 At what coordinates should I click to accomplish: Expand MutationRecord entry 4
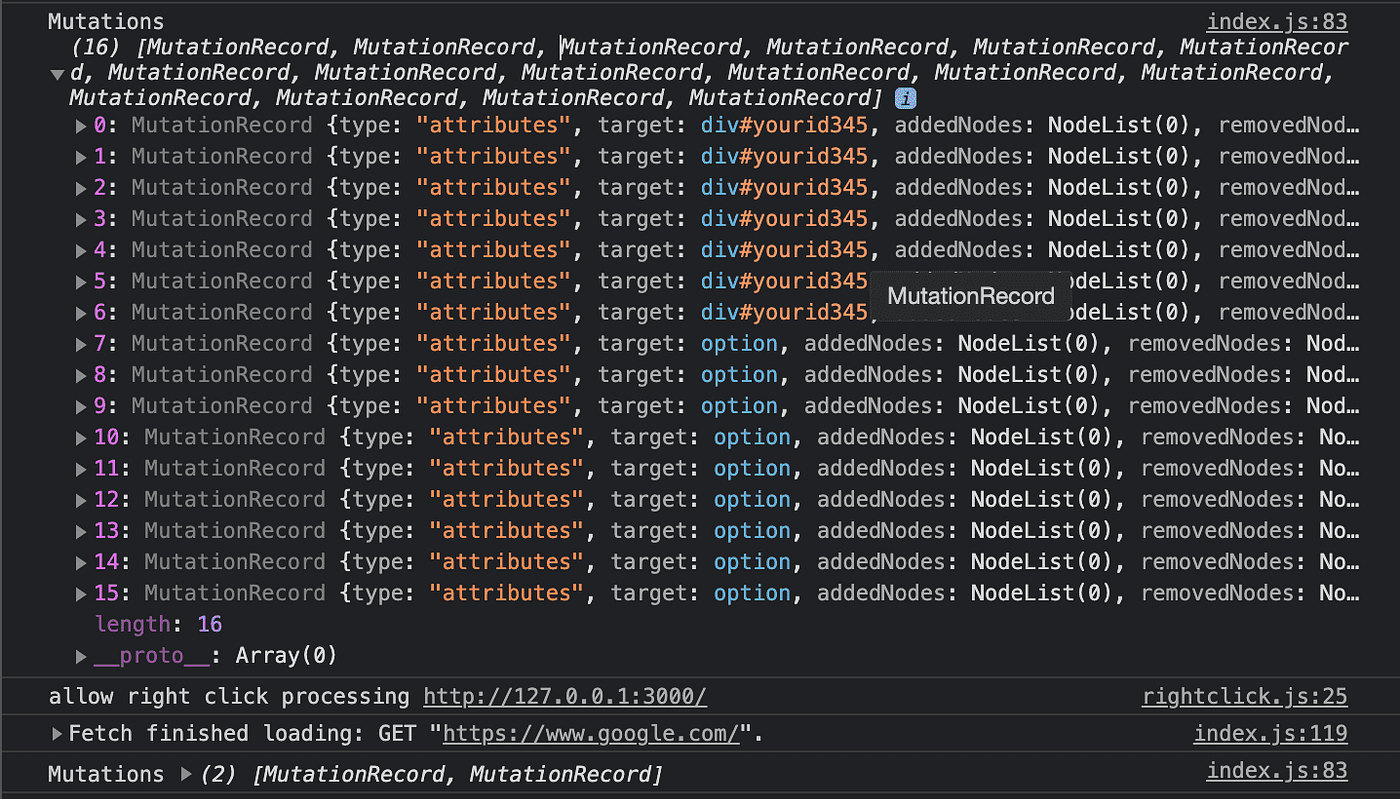click(81, 250)
